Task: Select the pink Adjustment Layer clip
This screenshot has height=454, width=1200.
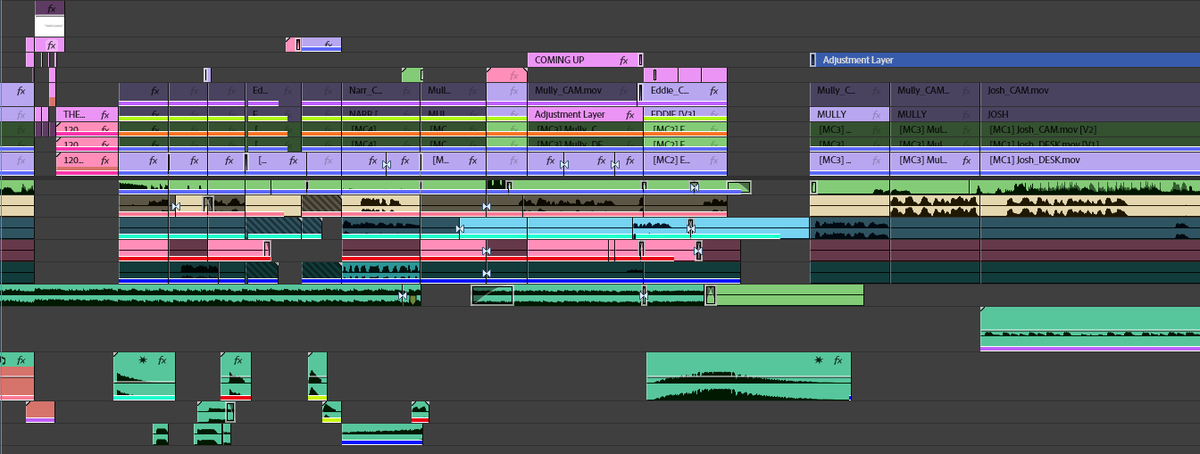Action: (x=585, y=114)
